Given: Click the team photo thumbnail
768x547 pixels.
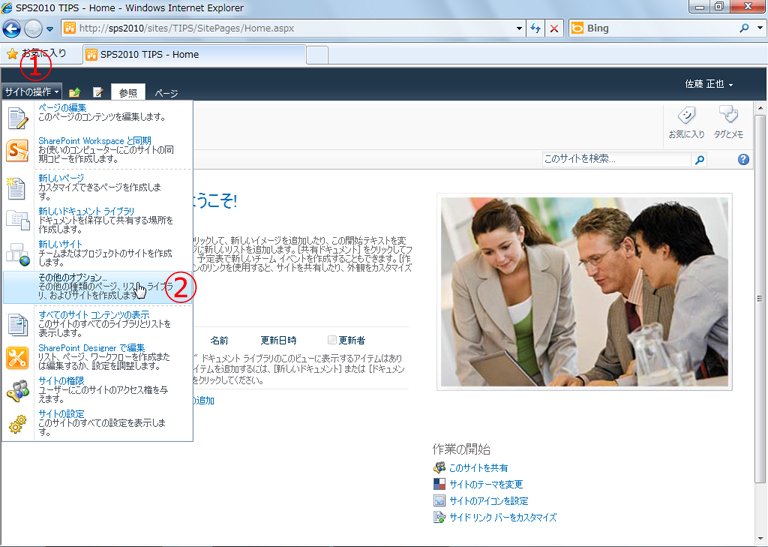Looking at the screenshot, I should [x=584, y=292].
